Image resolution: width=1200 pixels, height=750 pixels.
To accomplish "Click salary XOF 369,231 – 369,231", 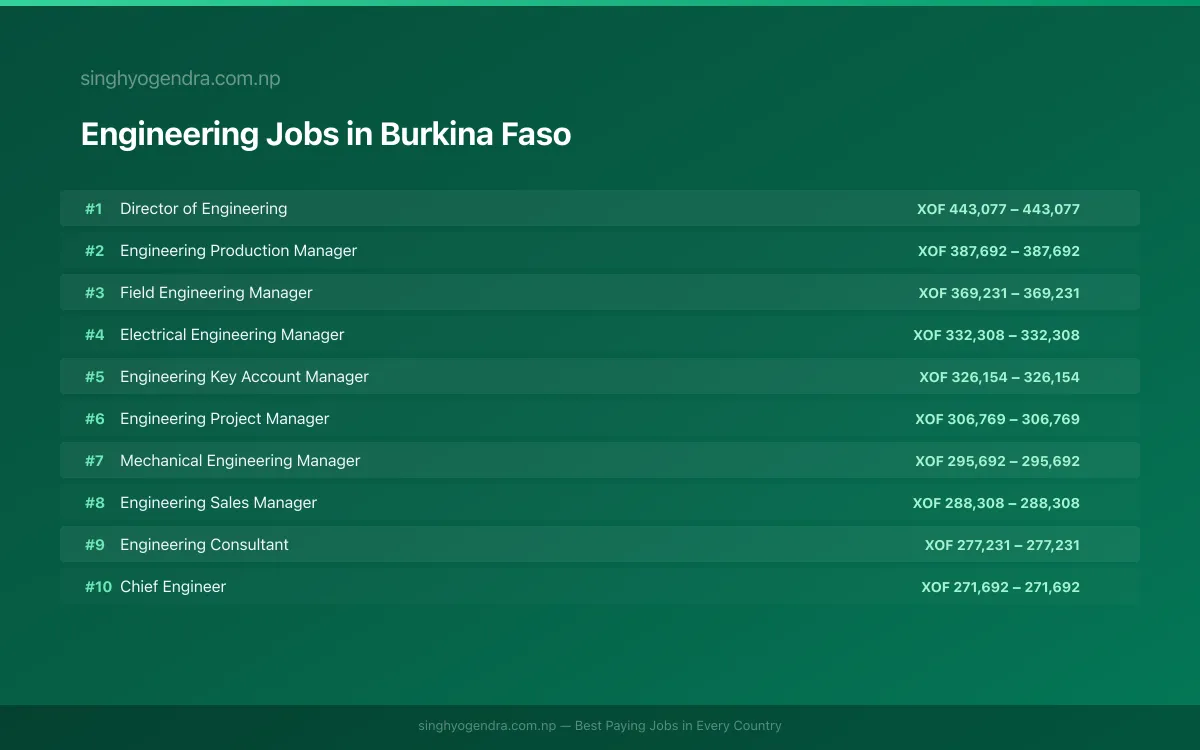I will pos(999,293).
